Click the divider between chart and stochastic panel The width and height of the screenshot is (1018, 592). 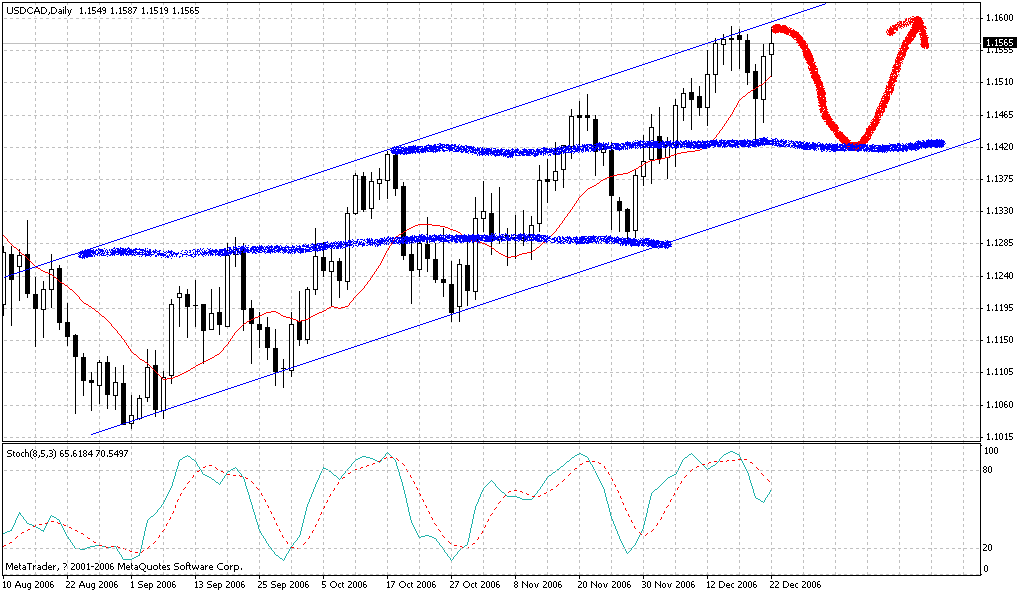point(500,442)
